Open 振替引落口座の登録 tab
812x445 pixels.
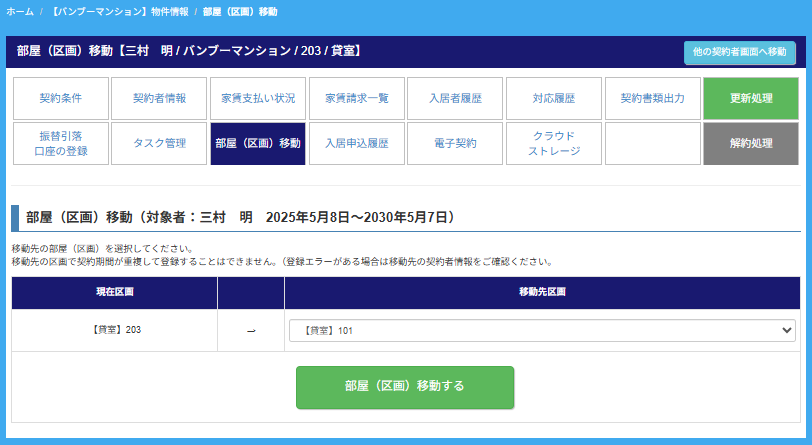60,143
